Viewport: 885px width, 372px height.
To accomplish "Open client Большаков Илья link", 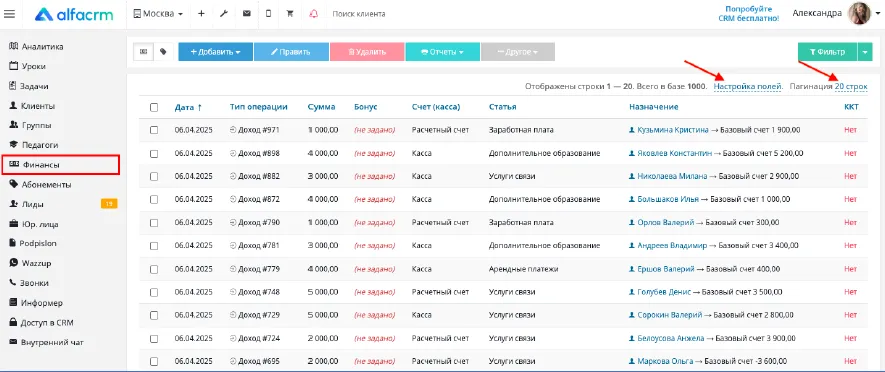I will point(668,199).
